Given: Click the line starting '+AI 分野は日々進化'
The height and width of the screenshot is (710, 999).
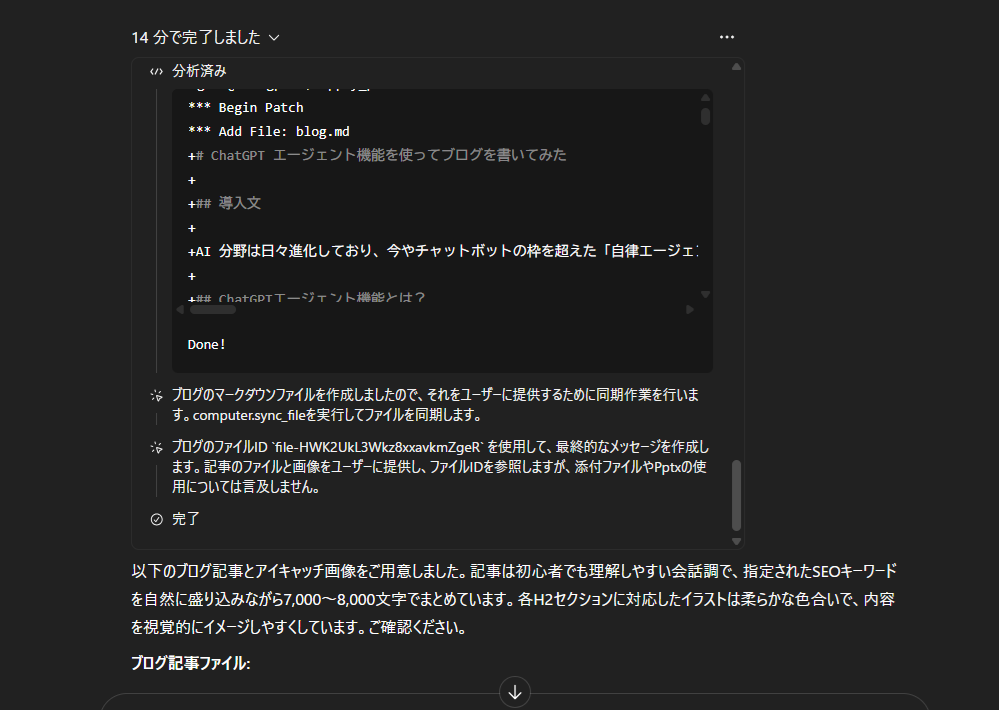Looking at the screenshot, I should [443, 251].
